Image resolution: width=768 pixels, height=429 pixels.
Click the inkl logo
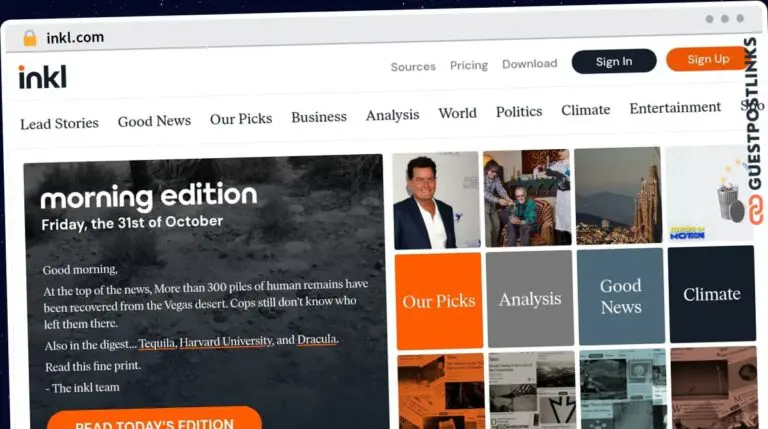point(43,77)
